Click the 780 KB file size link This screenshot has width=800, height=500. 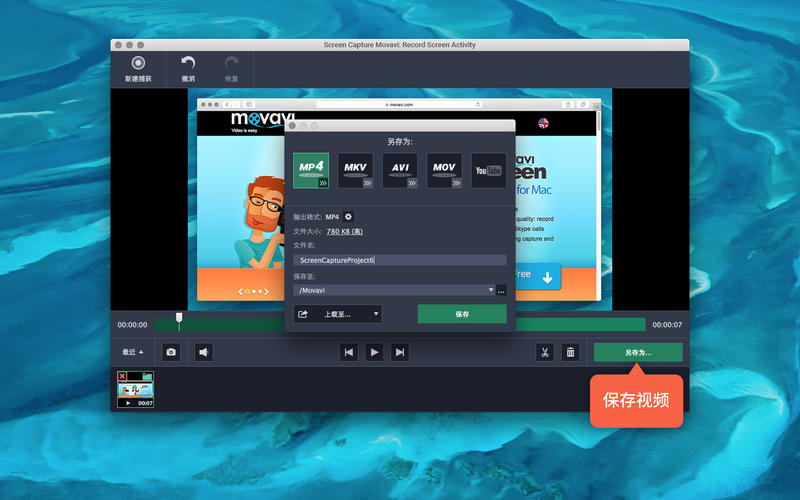(344, 231)
